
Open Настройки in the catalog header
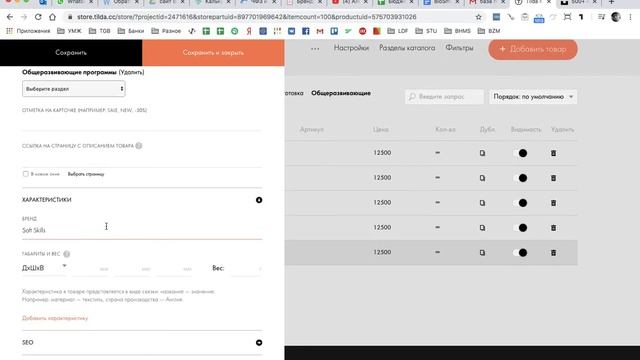click(x=351, y=48)
